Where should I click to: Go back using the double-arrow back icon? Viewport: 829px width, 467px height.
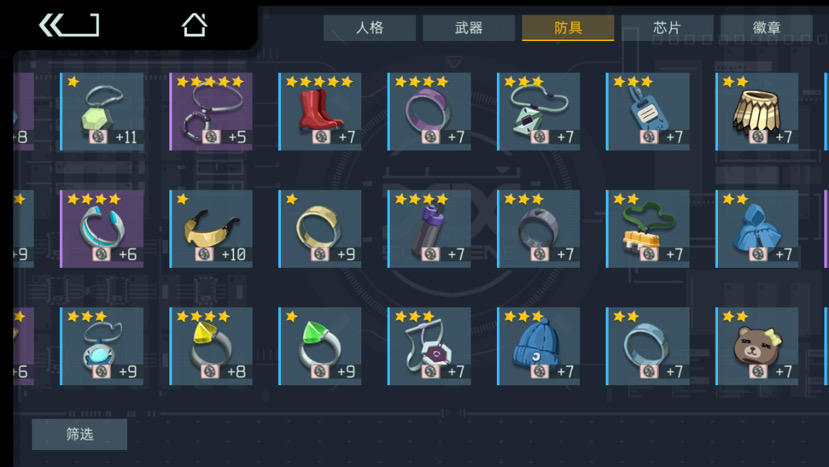coord(69,25)
